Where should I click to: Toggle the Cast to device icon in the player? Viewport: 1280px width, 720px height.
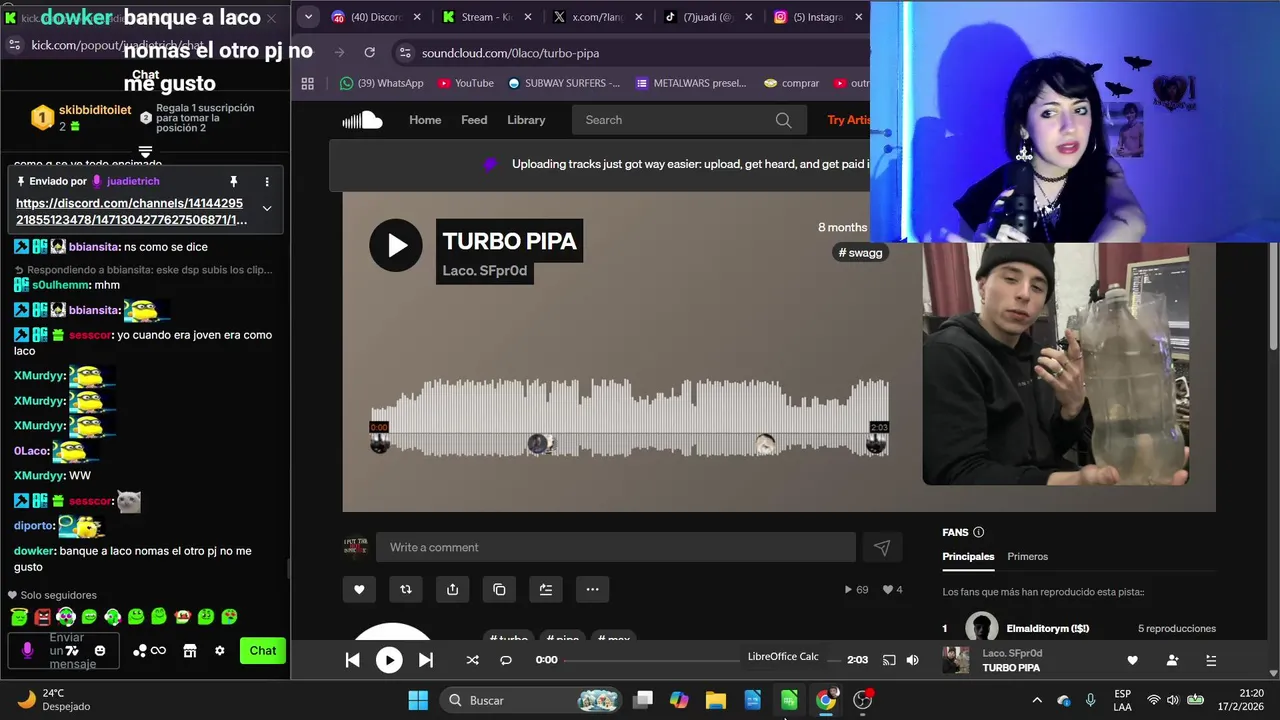[889, 660]
